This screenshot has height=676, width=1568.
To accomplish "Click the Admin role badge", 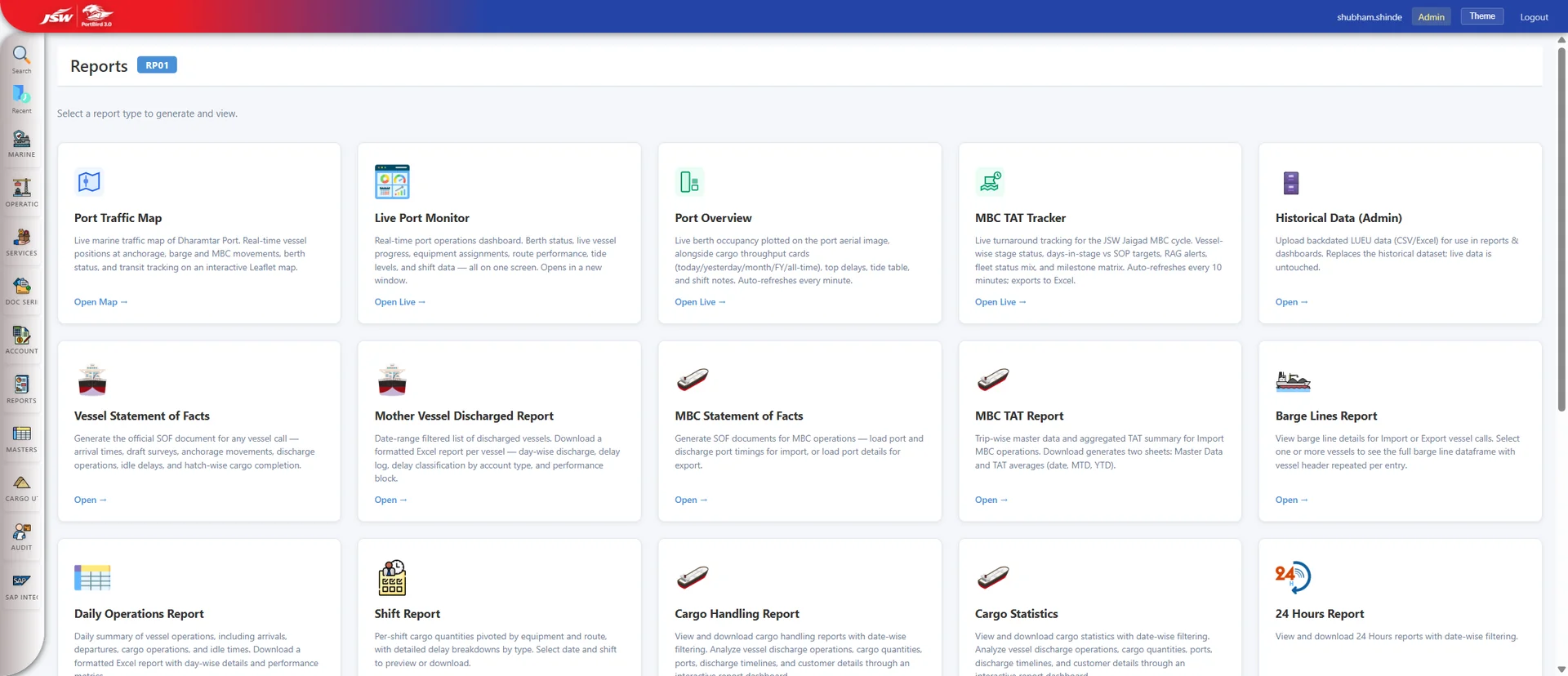I will (x=1431, y=16).
